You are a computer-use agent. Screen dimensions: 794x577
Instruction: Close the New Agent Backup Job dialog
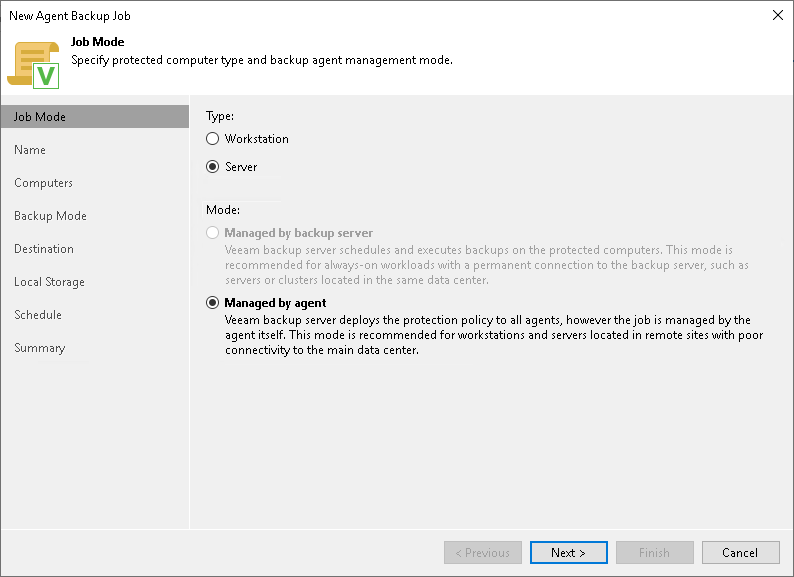[x=778, y=16]
